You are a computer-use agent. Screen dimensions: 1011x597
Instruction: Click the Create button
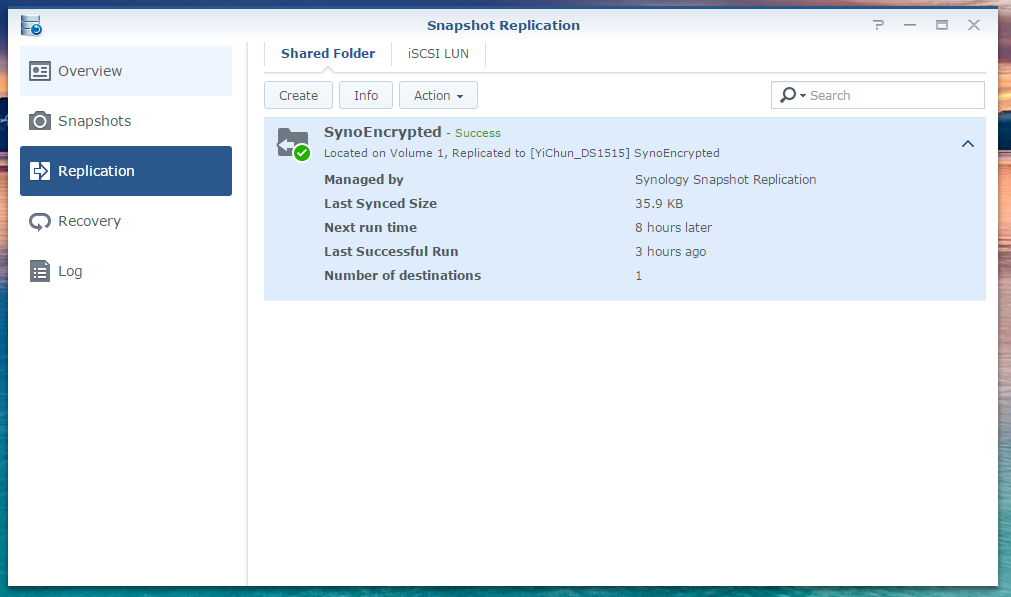tap(299, 95)
